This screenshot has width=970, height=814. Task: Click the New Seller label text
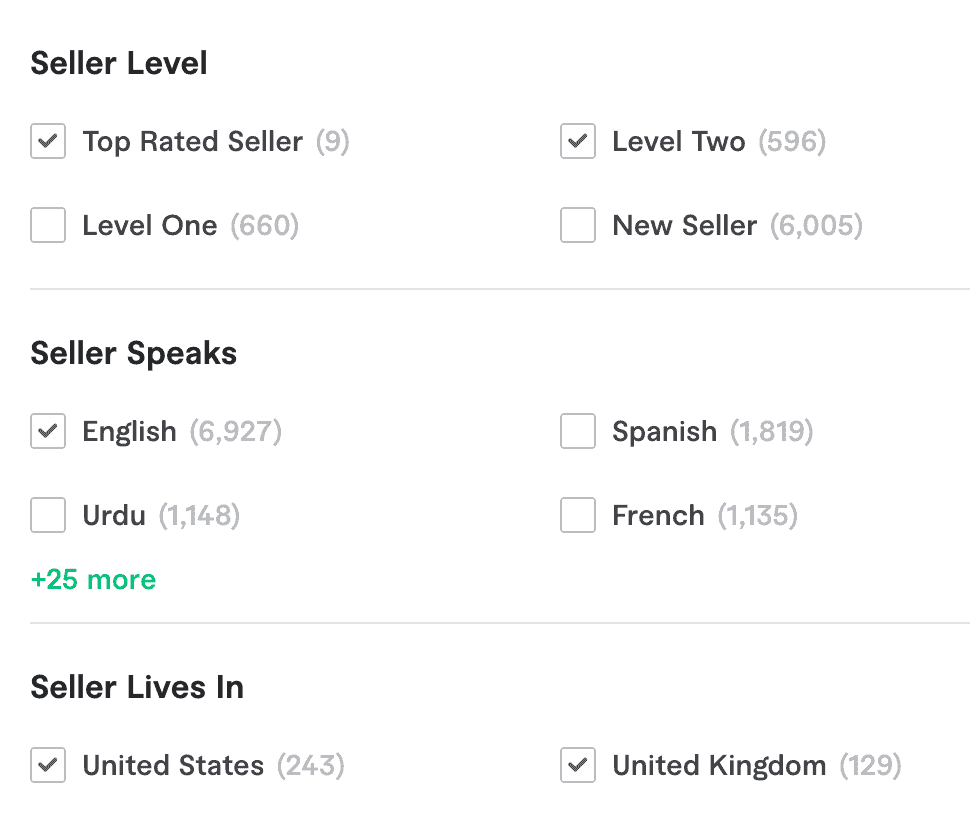pyautogui.click(x=684, y=226)
